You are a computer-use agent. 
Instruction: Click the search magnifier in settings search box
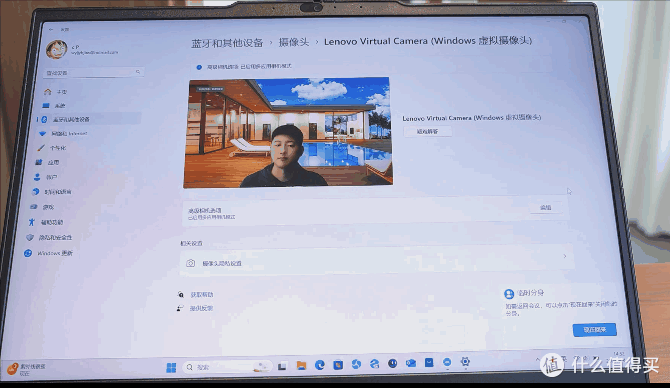click(x=138, y=72)
